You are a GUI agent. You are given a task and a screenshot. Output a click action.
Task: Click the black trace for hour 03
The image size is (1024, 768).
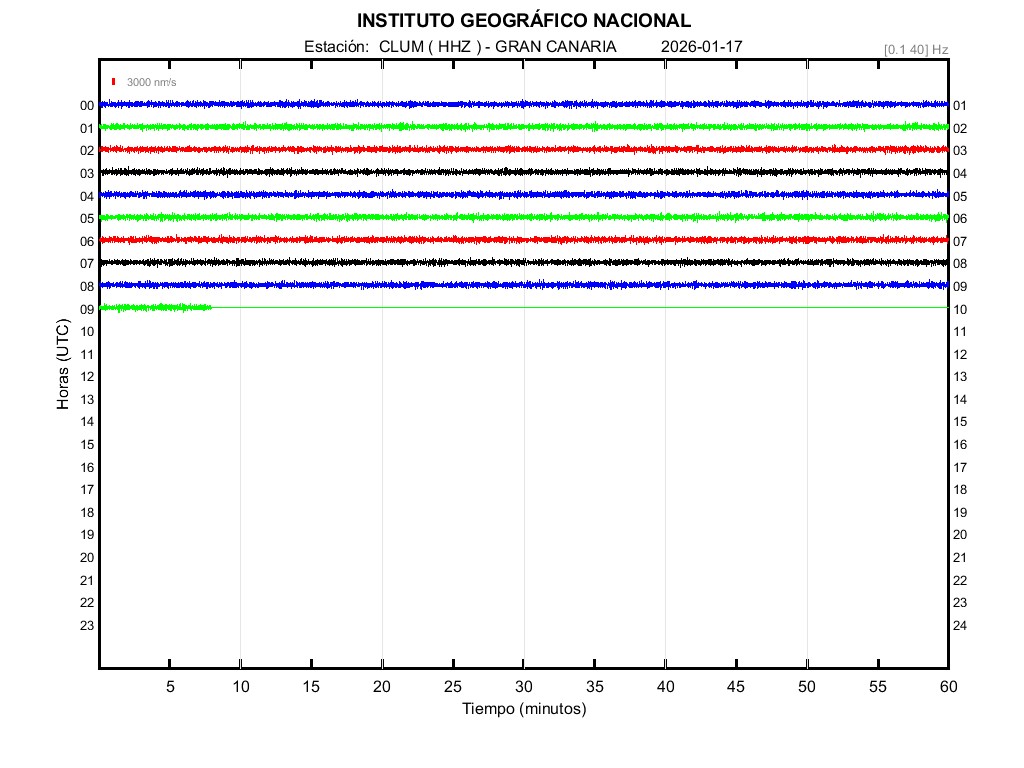tap(523, 172)
